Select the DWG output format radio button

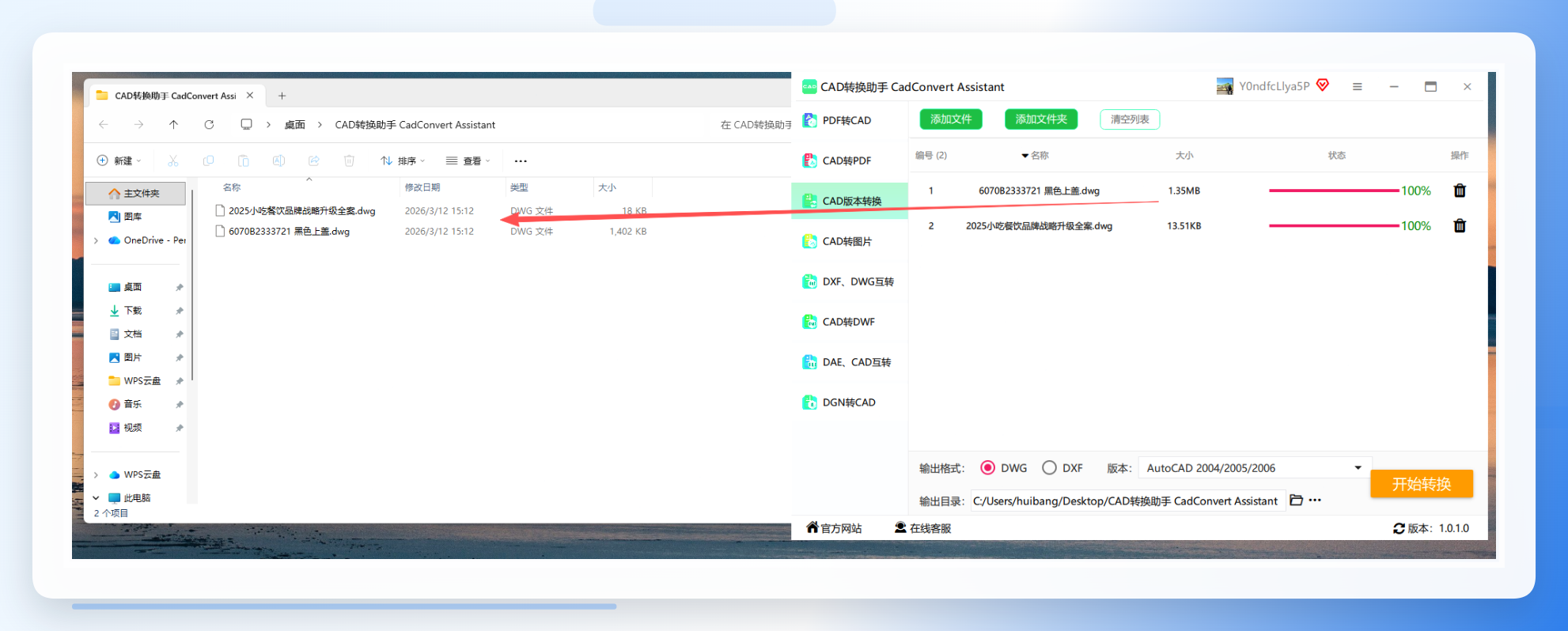[987, 467]
